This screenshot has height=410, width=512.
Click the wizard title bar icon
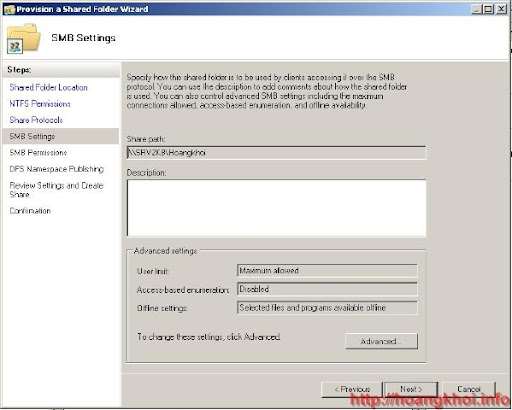pos(9,9)
